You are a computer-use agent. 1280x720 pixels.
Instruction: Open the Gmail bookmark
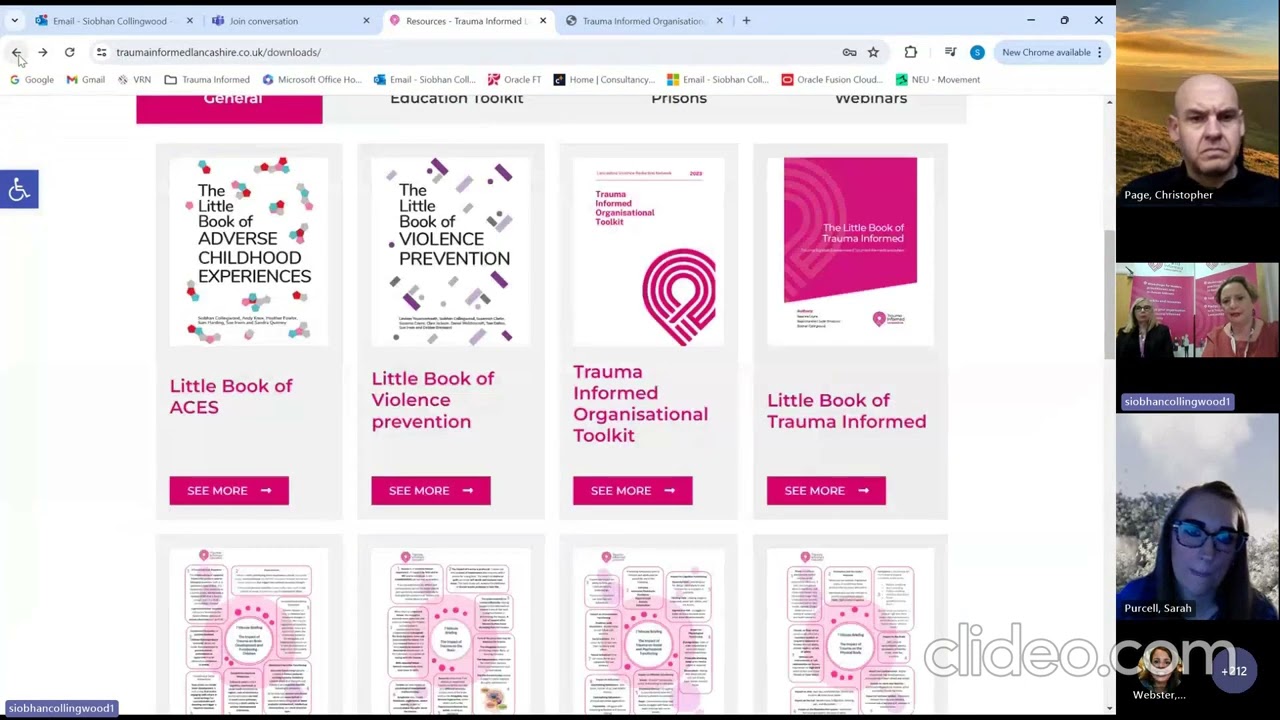tap(85, 79)
